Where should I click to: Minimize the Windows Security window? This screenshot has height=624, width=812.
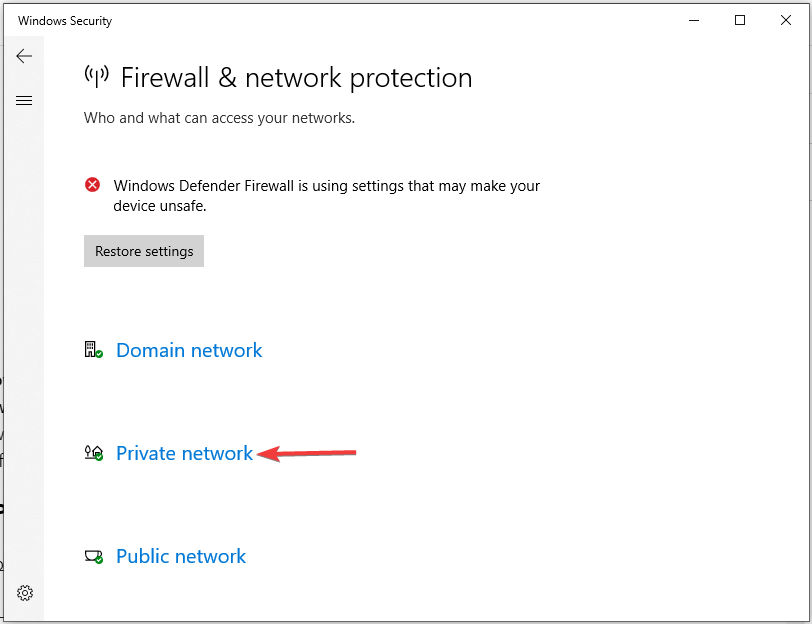coord(694,20)
